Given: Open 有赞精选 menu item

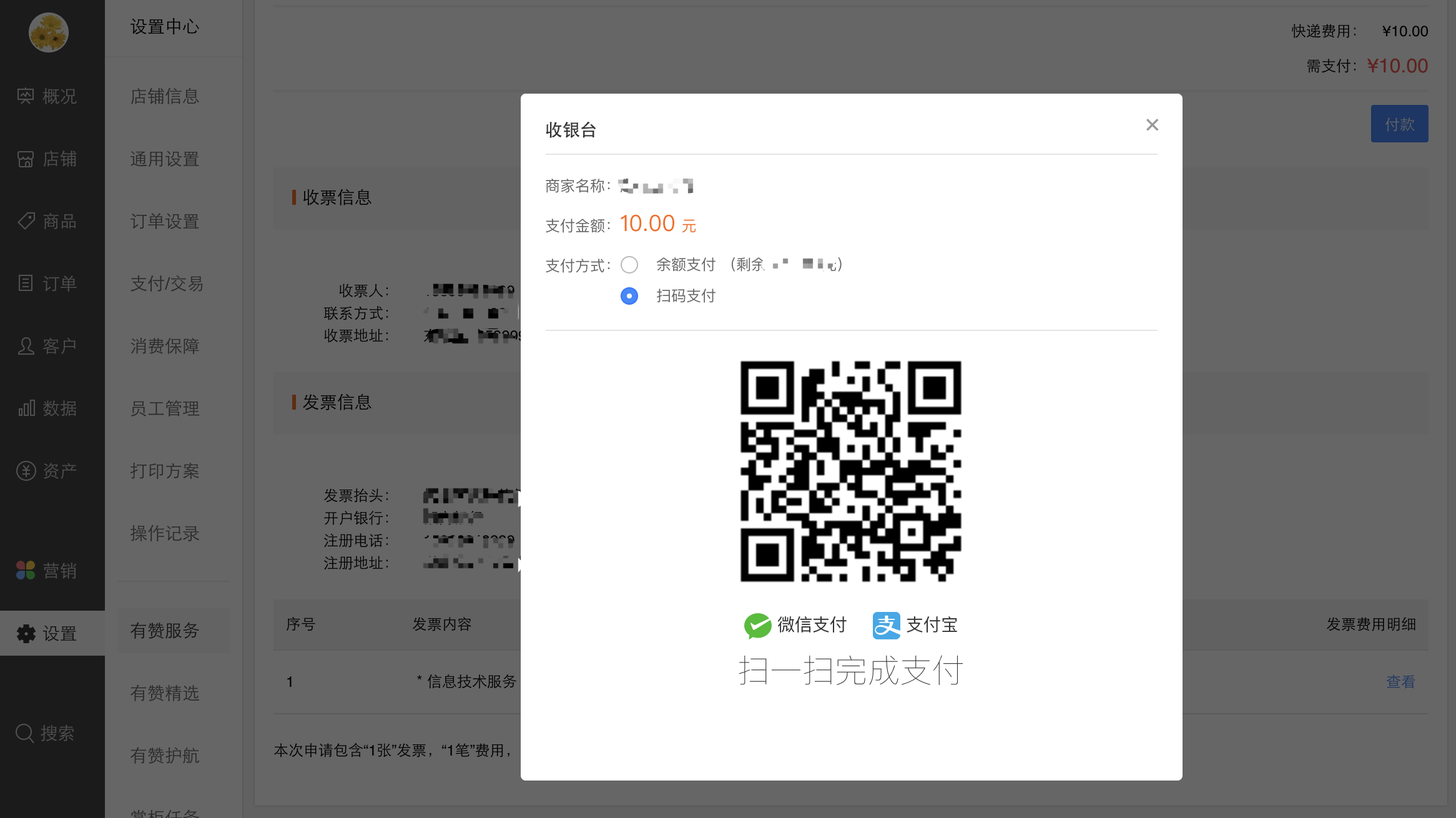Looking at the screenshot, I should click(165, 693).
